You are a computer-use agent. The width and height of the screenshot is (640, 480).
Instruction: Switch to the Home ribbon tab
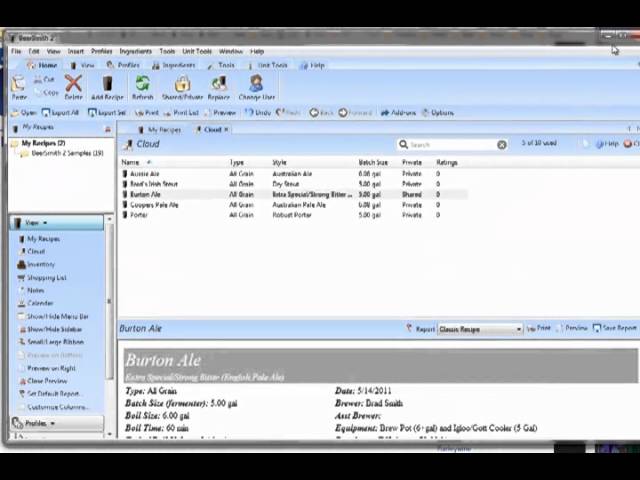tap(42, 65)
